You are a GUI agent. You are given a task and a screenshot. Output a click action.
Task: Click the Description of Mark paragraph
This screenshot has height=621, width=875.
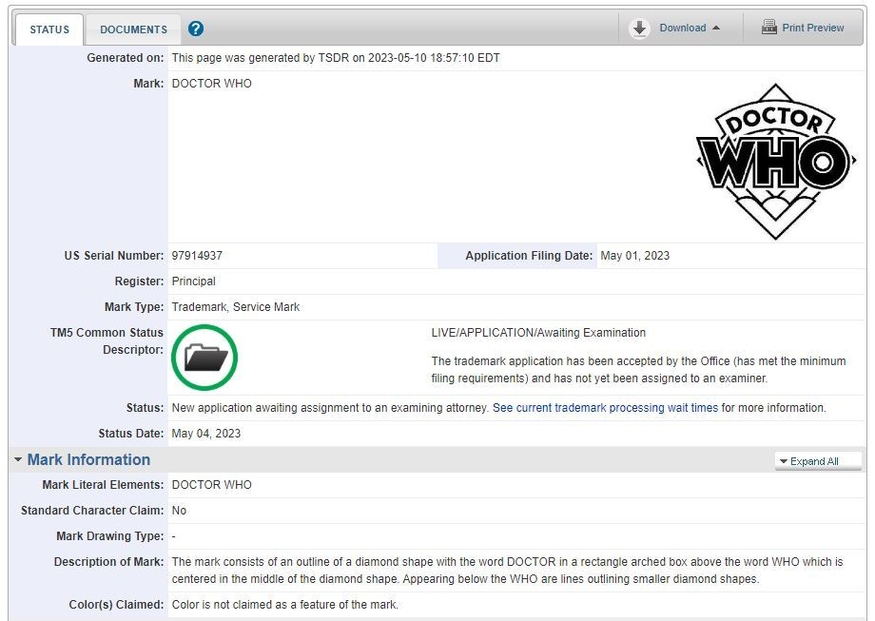coord(507,570)
